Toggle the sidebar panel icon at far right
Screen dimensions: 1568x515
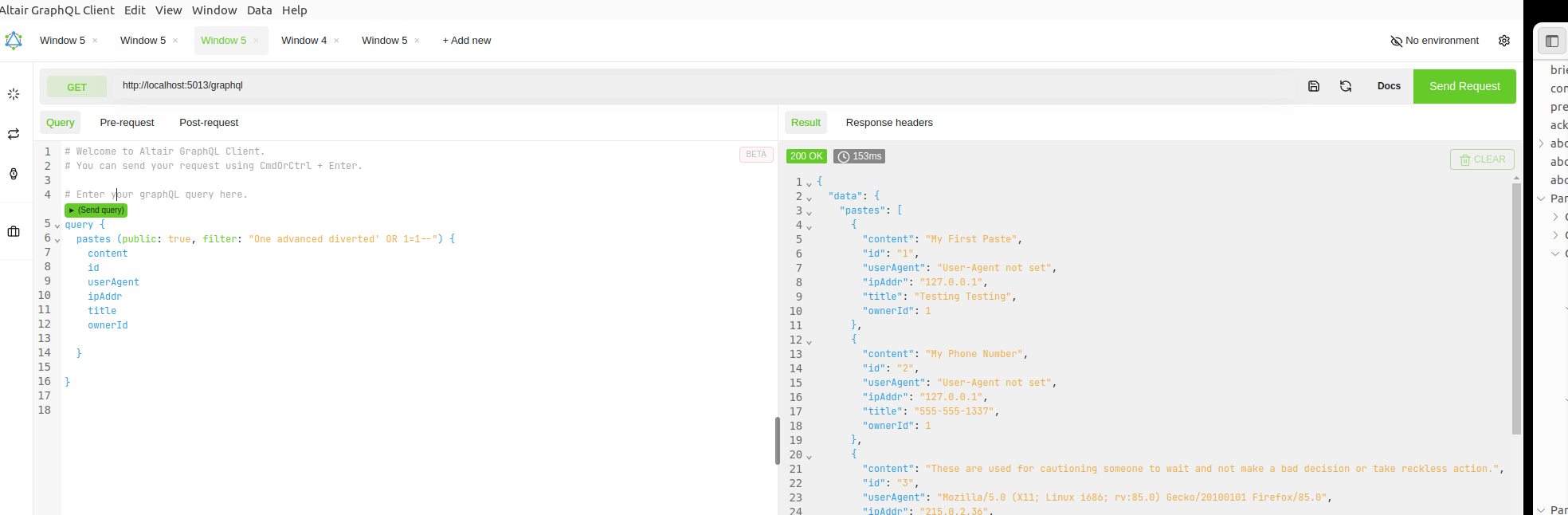pos(1551,41)
